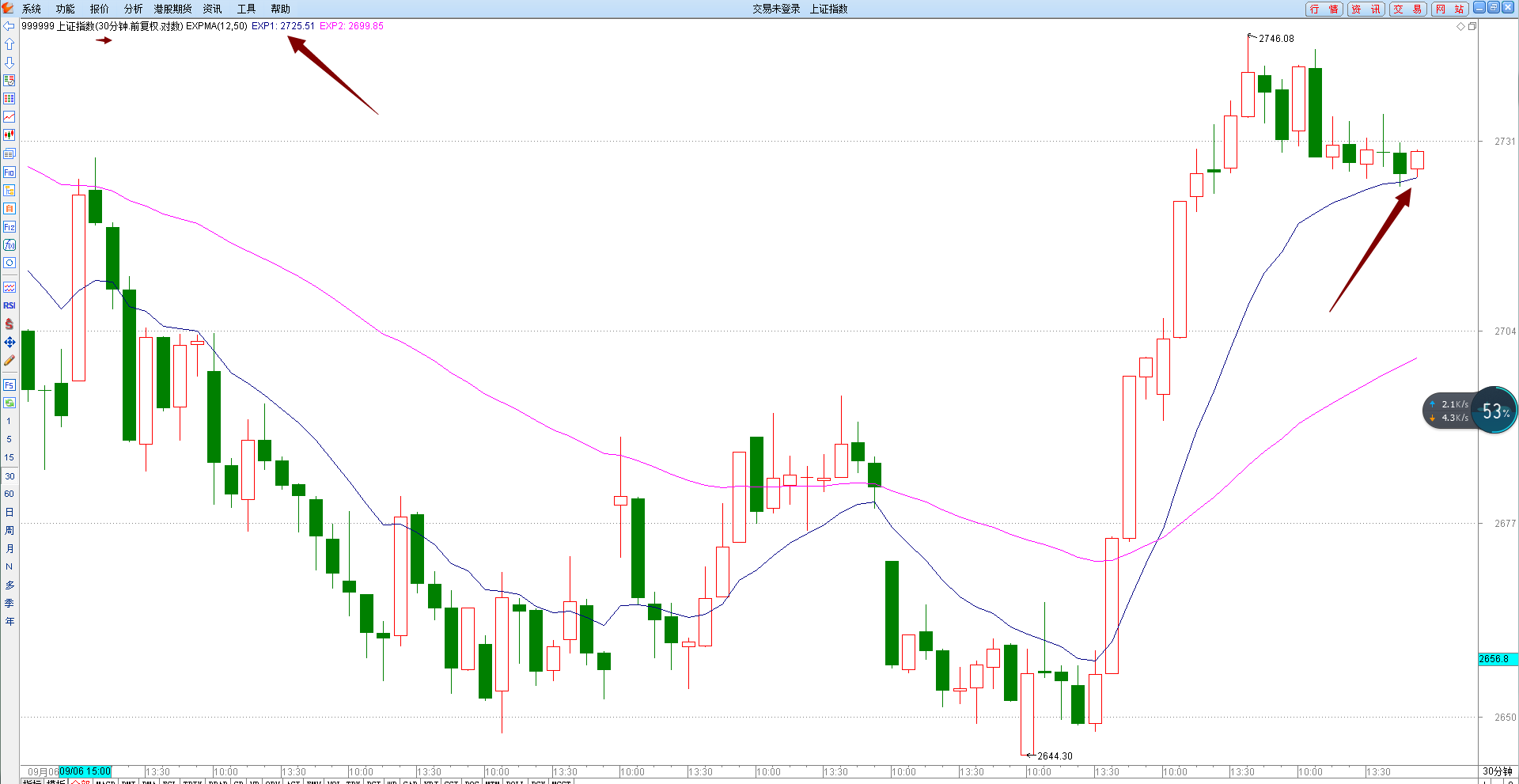The width and height of the screenshot is (1519, 784).
Task: Click the blue four-way move arrows icon
Action: (9, 342)
